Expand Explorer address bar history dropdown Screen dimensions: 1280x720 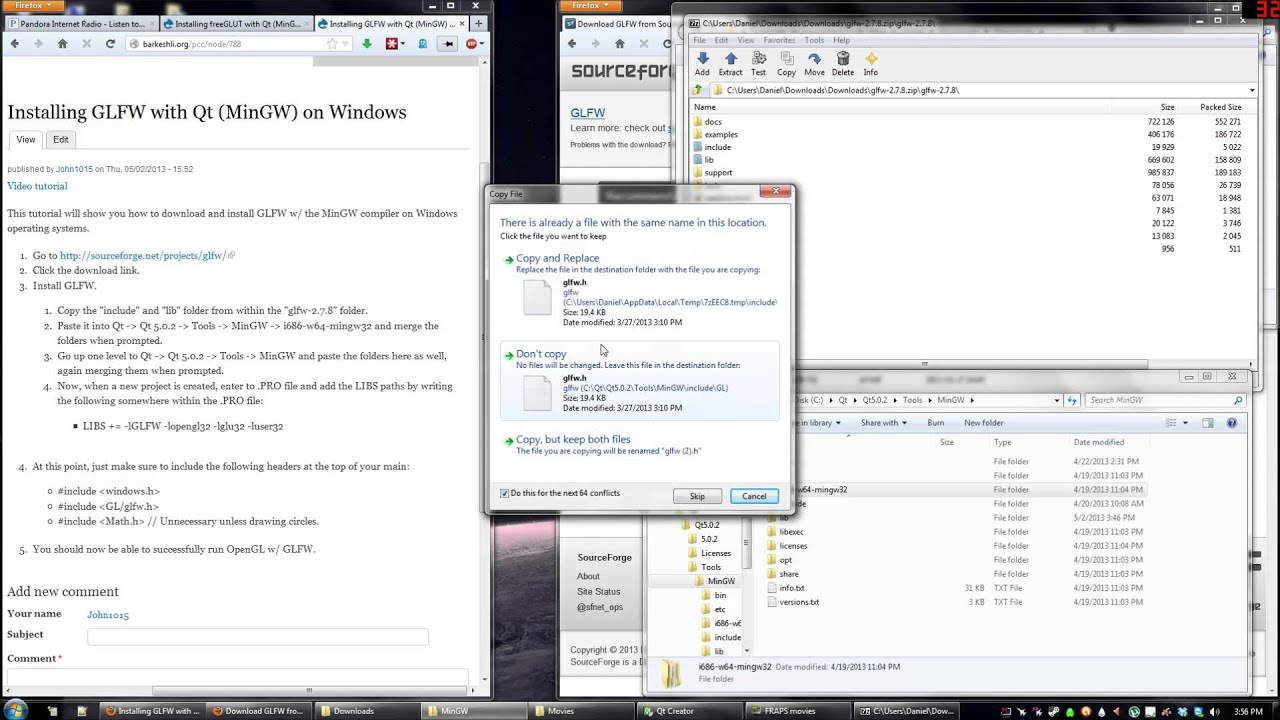point(1057,400)
